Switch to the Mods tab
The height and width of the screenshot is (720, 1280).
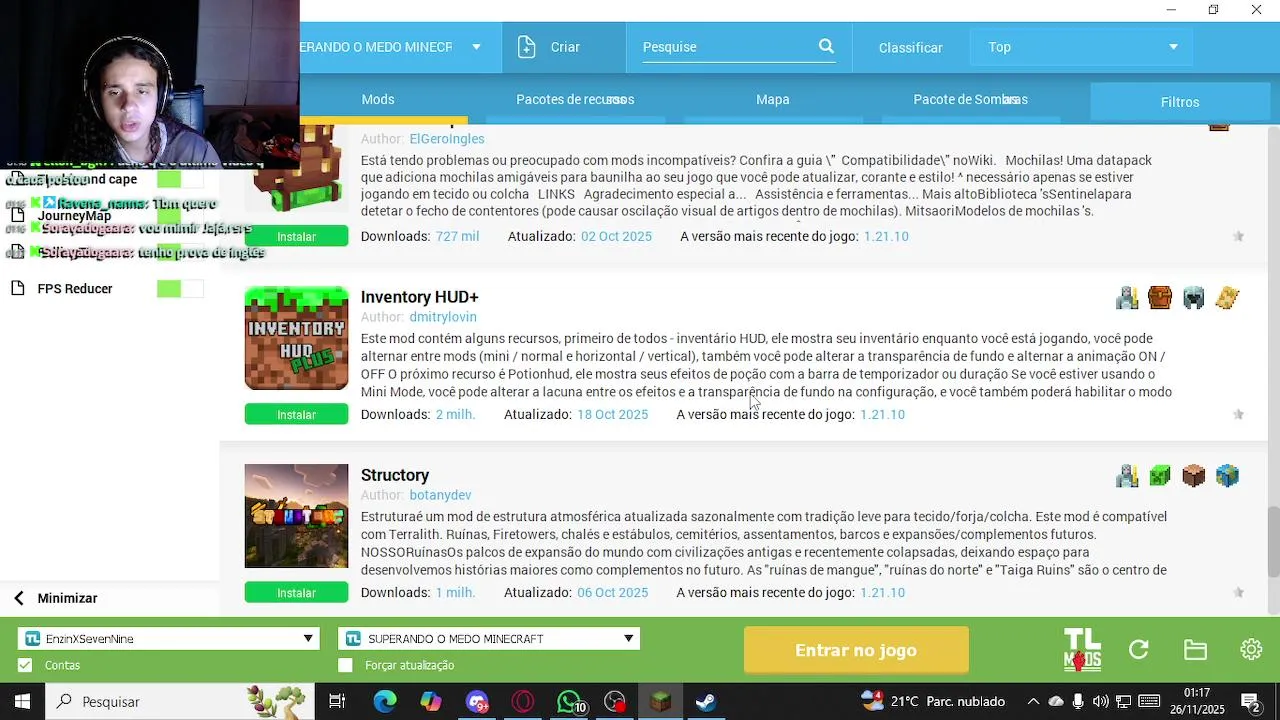378,99
